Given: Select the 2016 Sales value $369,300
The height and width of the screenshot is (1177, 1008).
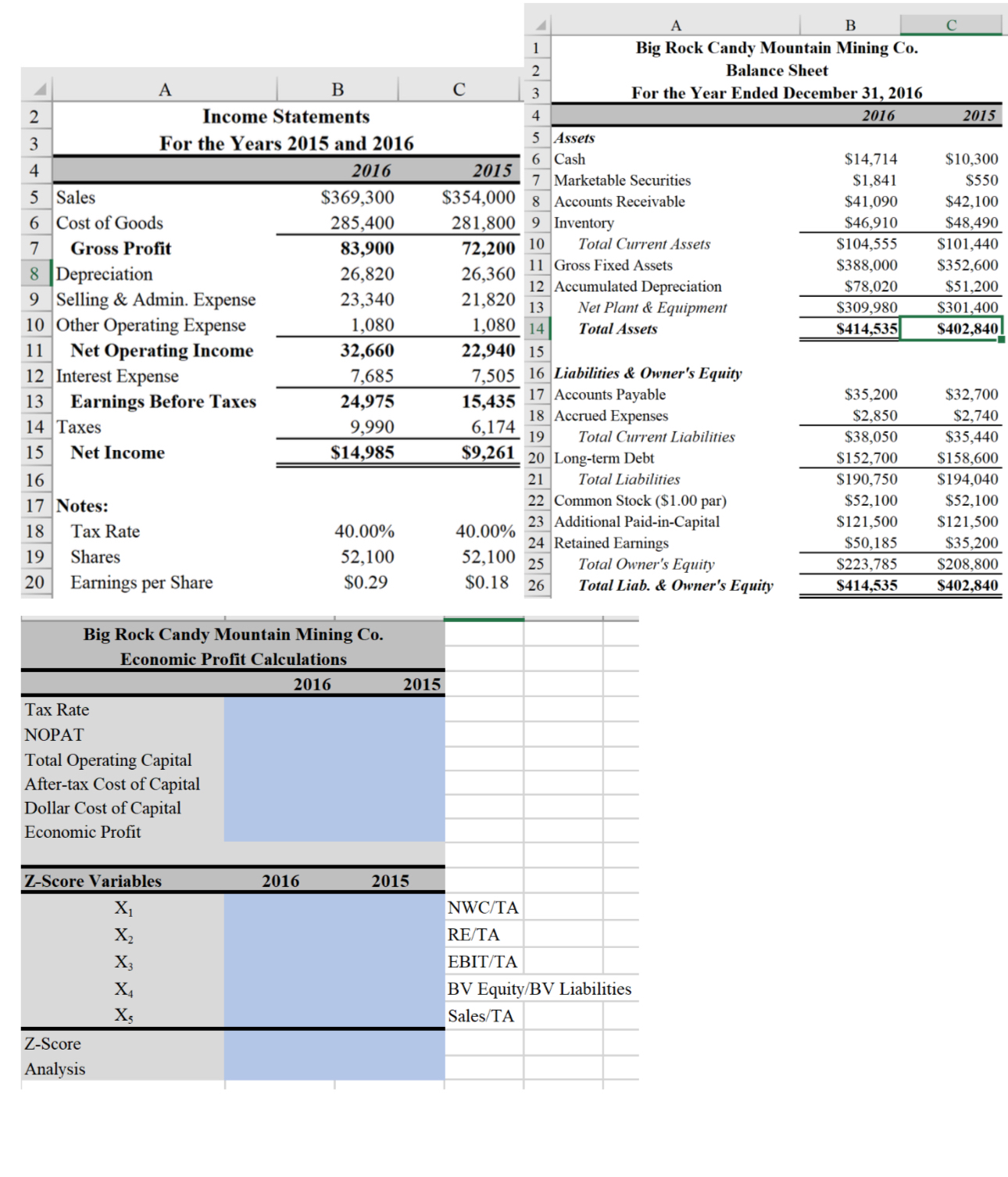Looking at the screenshot, I should pos(356,198).
